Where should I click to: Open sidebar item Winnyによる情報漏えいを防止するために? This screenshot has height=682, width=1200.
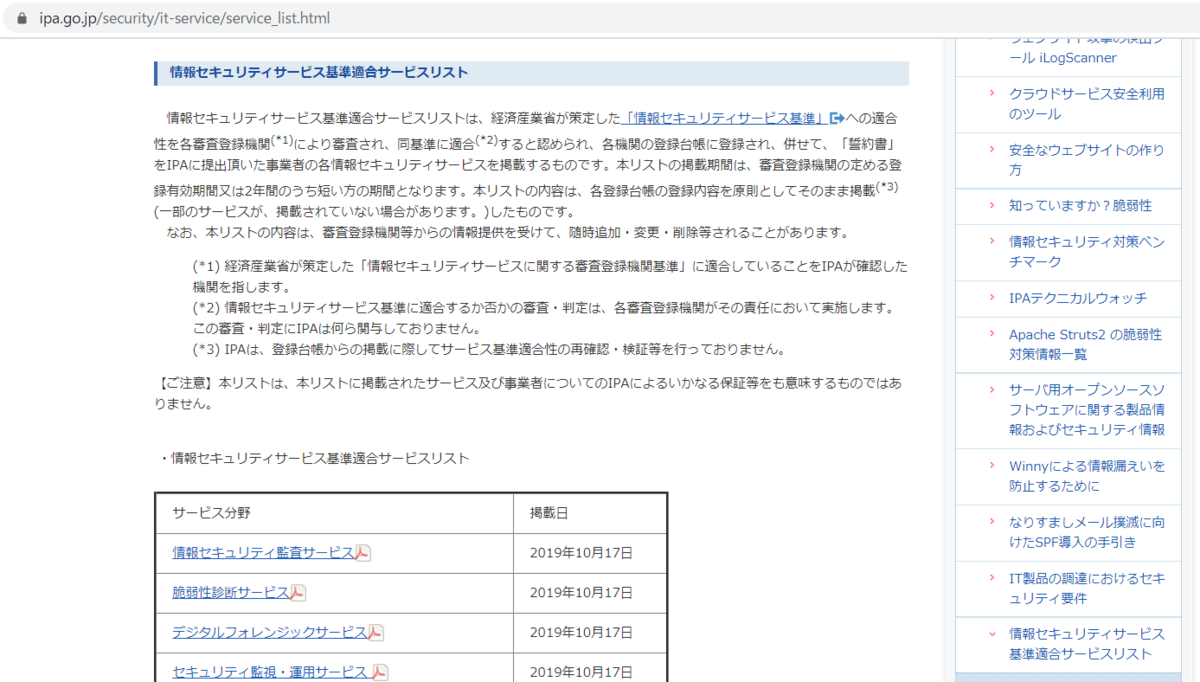coord(1086,476)
